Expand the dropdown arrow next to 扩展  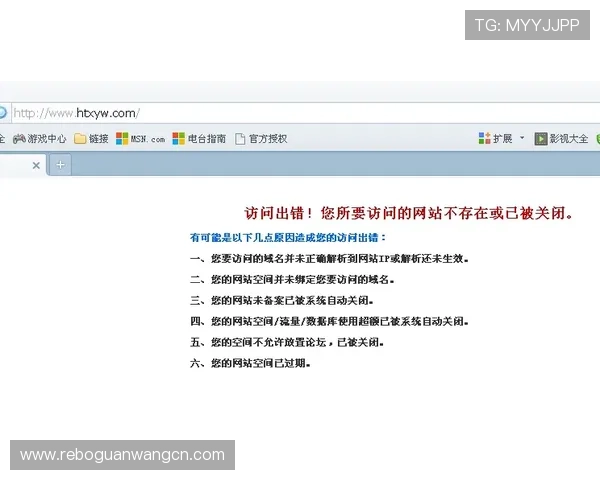click(x=522, y=138)
